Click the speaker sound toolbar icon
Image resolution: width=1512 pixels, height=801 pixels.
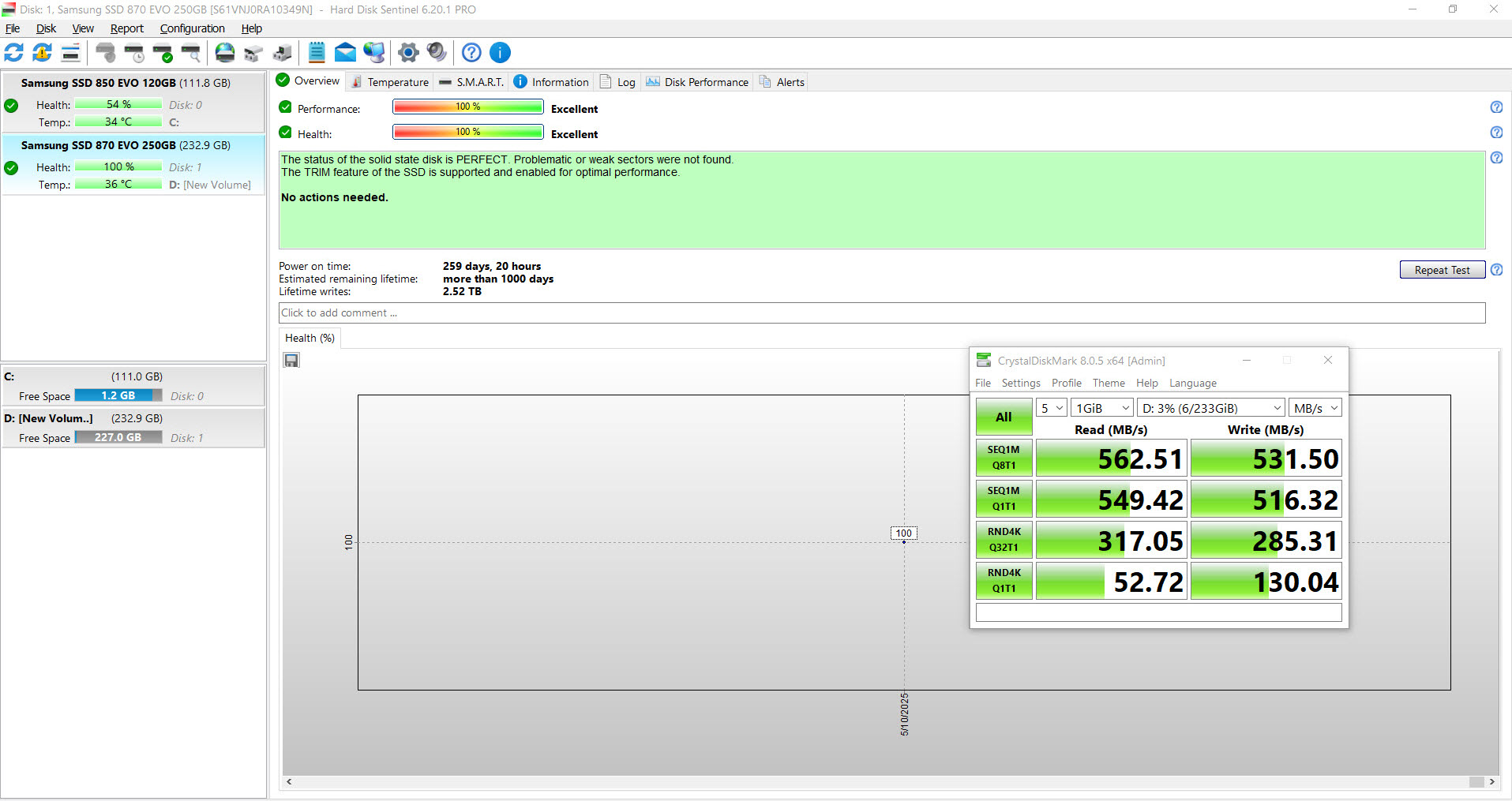(437, 53)
